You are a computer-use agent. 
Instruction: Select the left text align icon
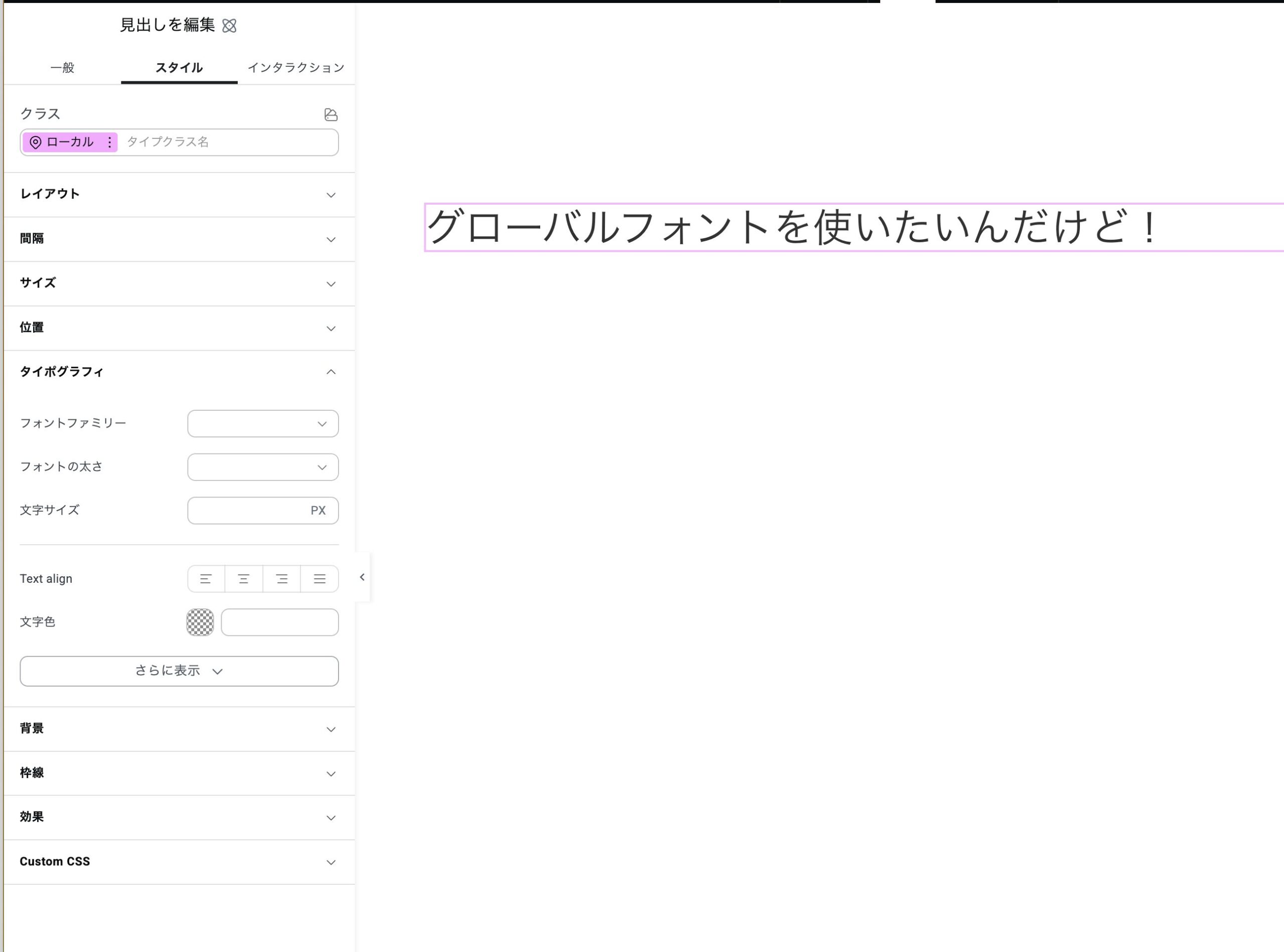206,579
